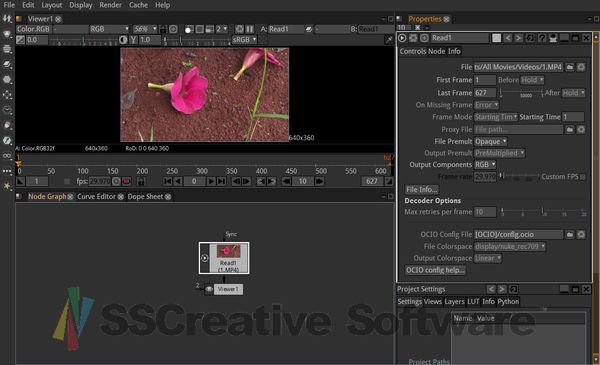Screen dimensions: 600x365
Task: Toggle the timeline frame range lock icon
Action: pos(141,181)
